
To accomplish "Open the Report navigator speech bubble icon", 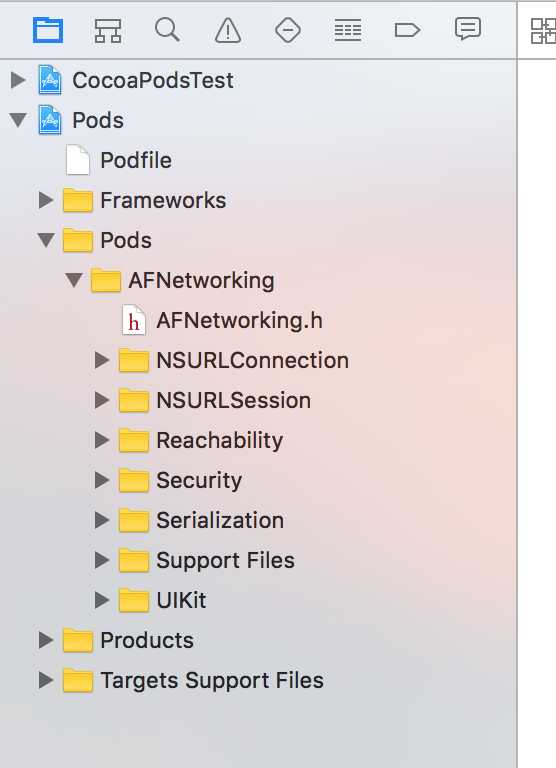I will pyautogui.click(x=468, y=29).
